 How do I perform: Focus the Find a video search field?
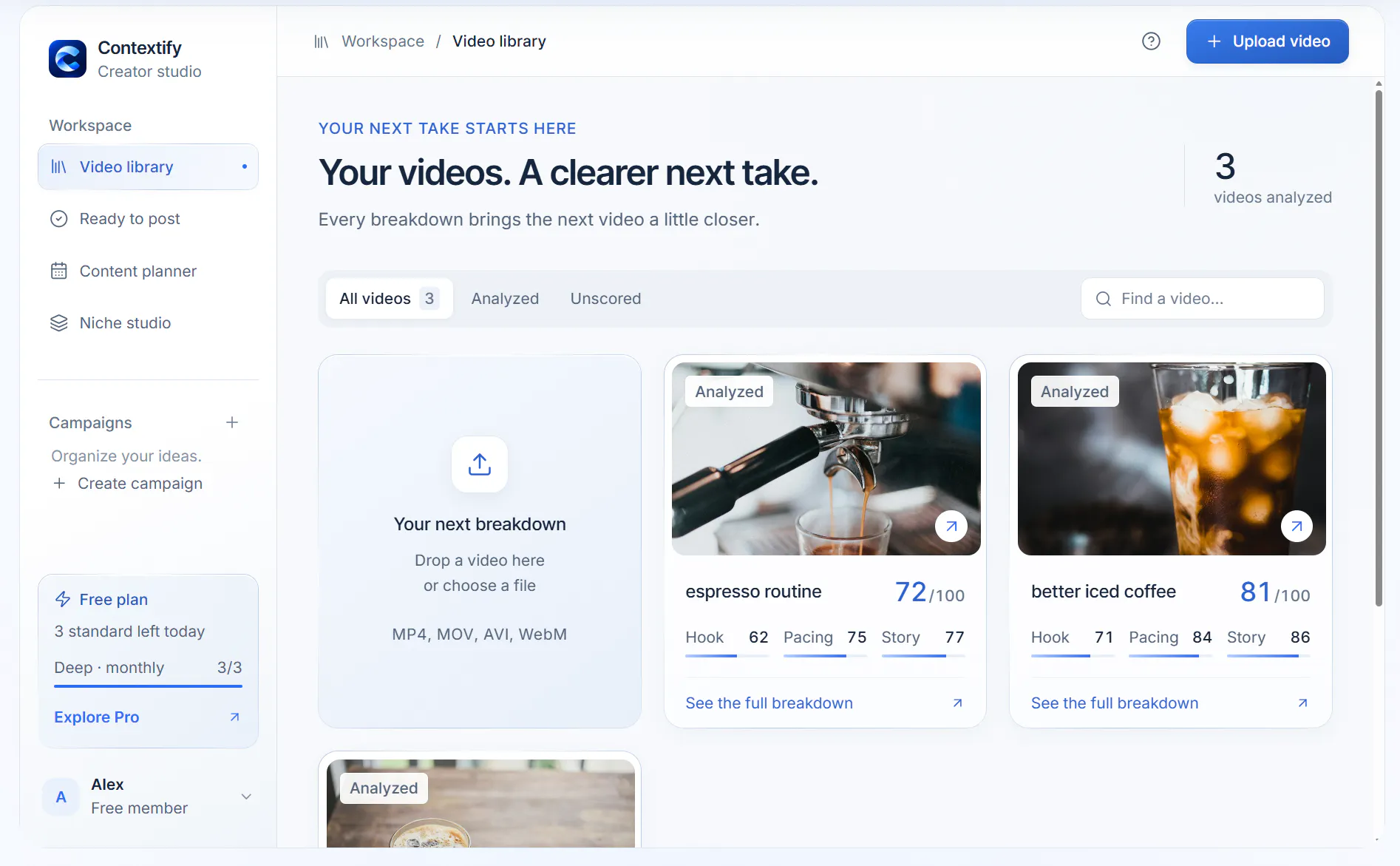pos(1202,299)
